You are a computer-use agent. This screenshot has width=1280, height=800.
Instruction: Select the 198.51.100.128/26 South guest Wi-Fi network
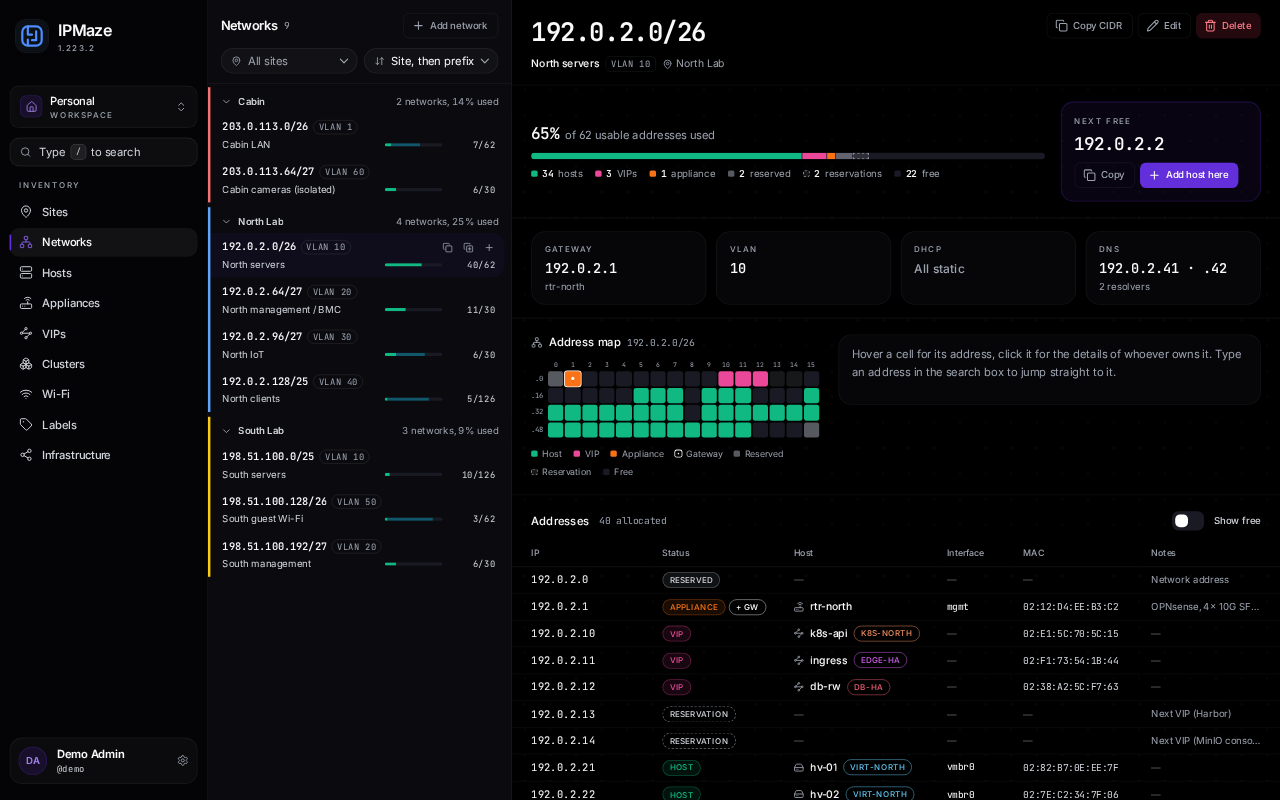[x=359, y=510]
